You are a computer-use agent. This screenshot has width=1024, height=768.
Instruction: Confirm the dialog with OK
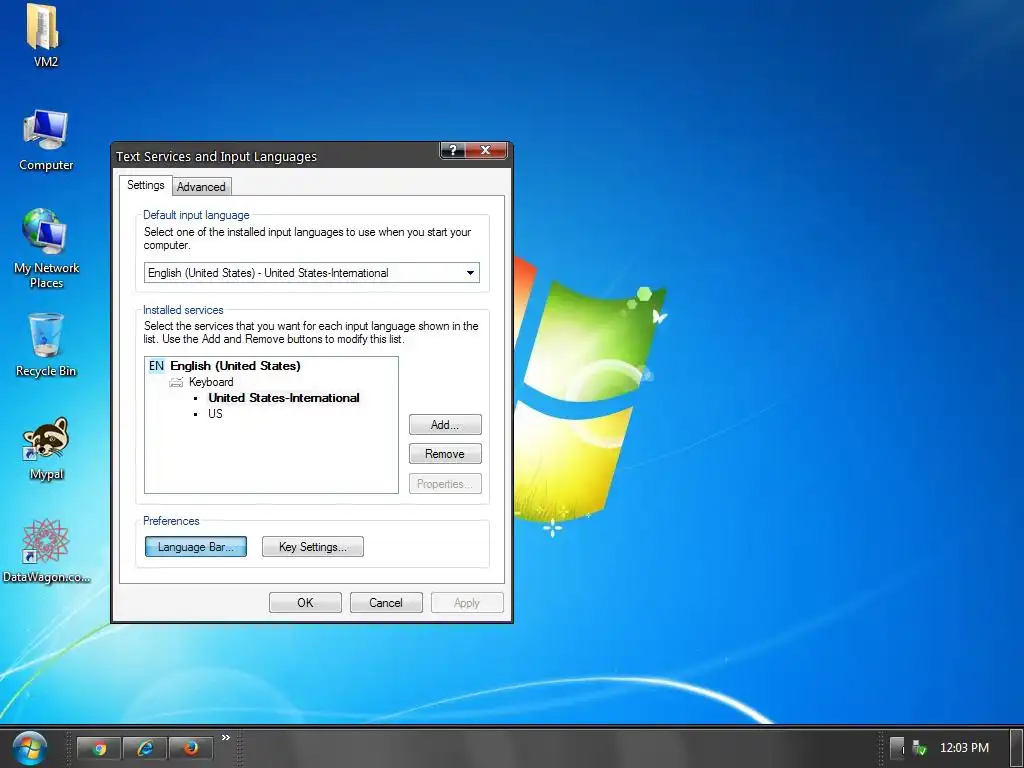tap(305, 603)
